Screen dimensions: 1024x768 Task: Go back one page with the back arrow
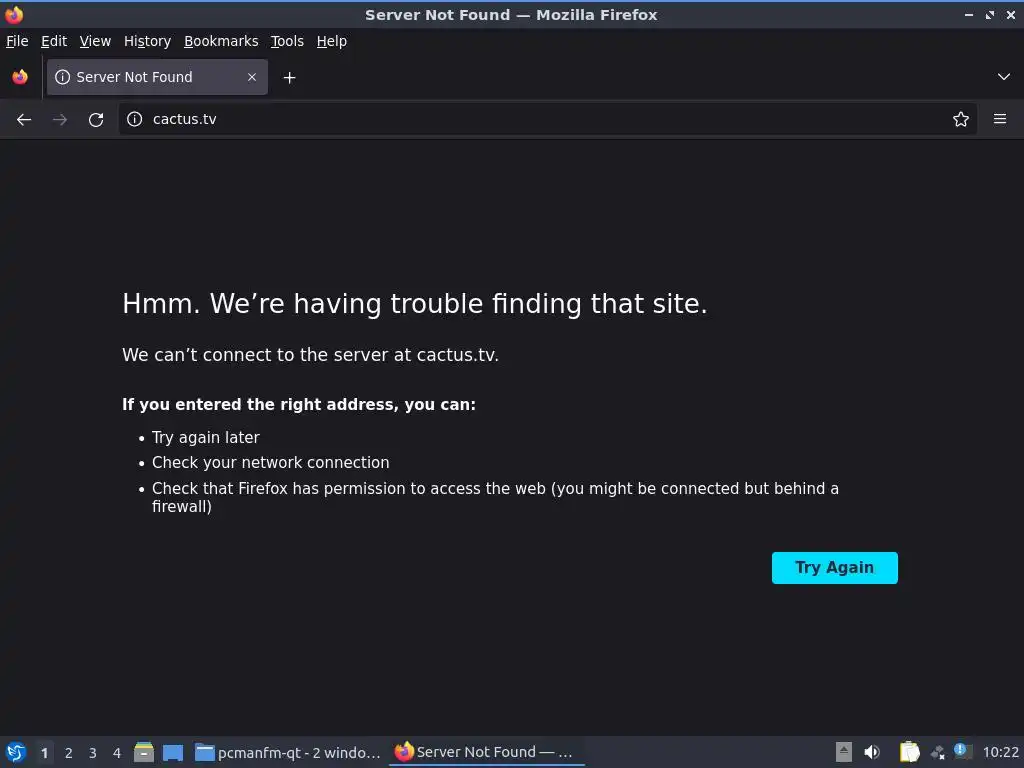24,120
